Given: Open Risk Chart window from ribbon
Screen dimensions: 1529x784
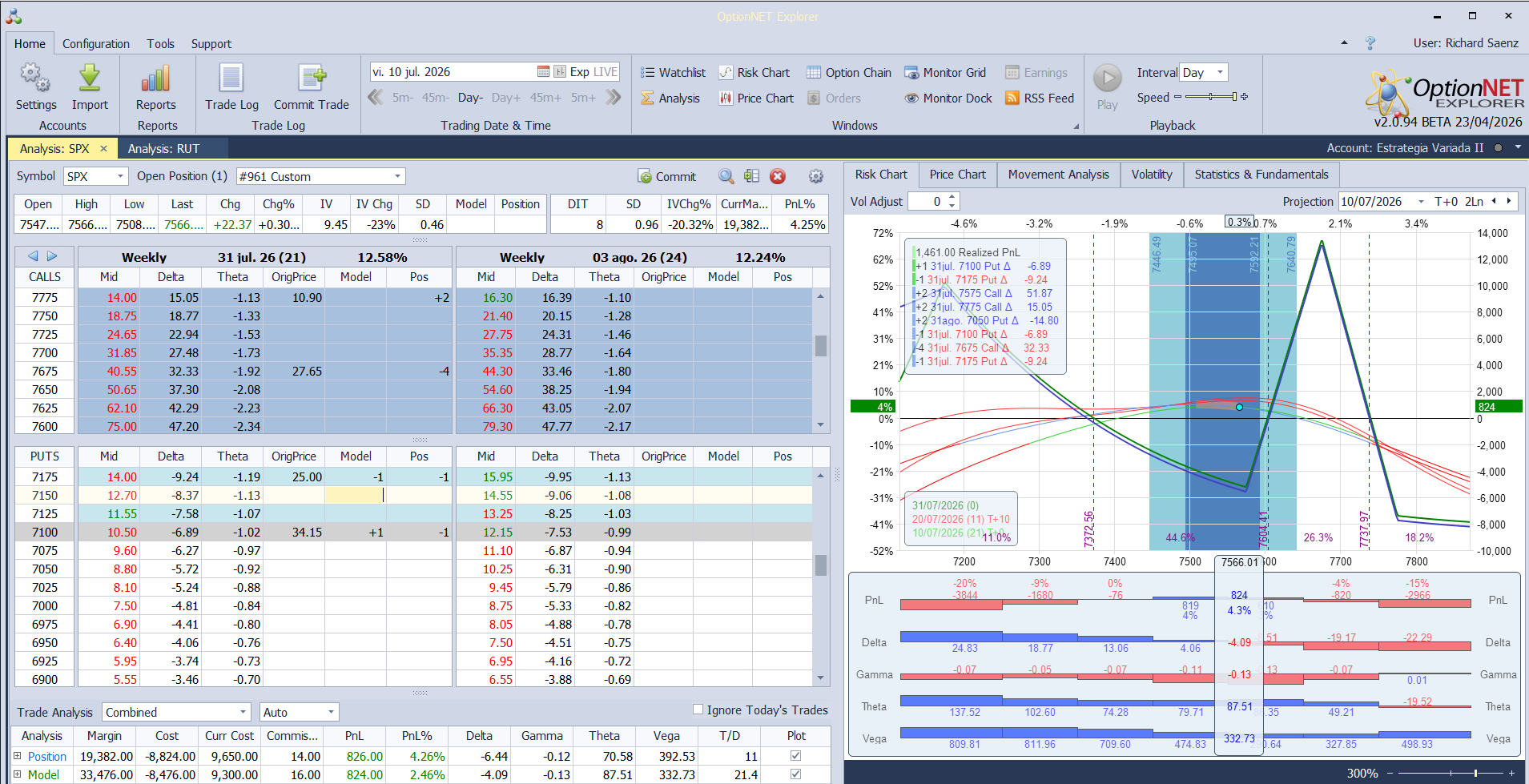Looking at the screenshot, I should (754, 73).
